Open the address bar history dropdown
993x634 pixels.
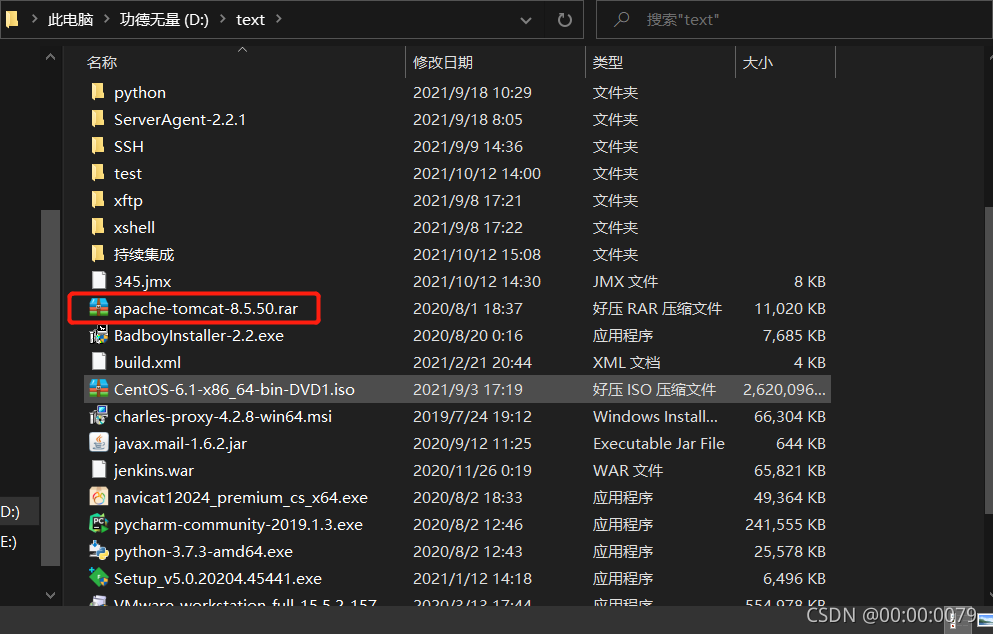click(x=526, y=20)
